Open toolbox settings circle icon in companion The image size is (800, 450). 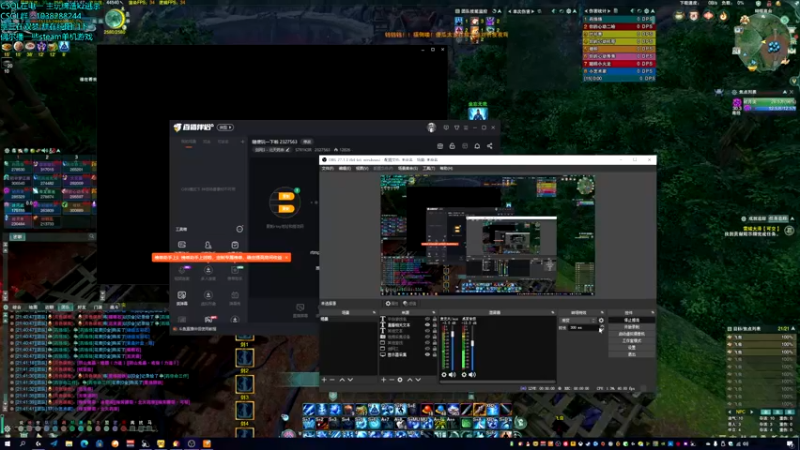coord(239,229)
